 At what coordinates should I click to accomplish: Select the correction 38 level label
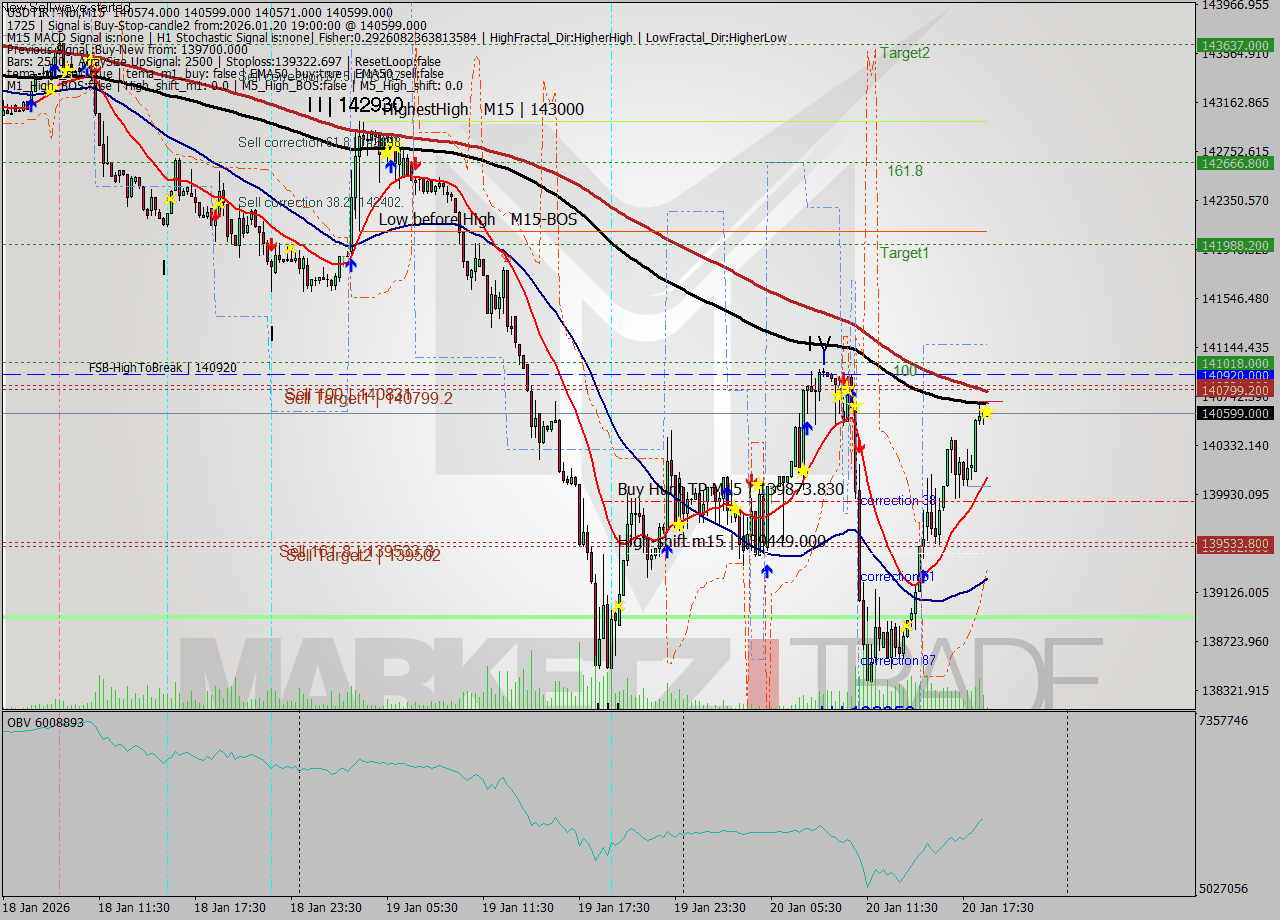tap(898, 501)
